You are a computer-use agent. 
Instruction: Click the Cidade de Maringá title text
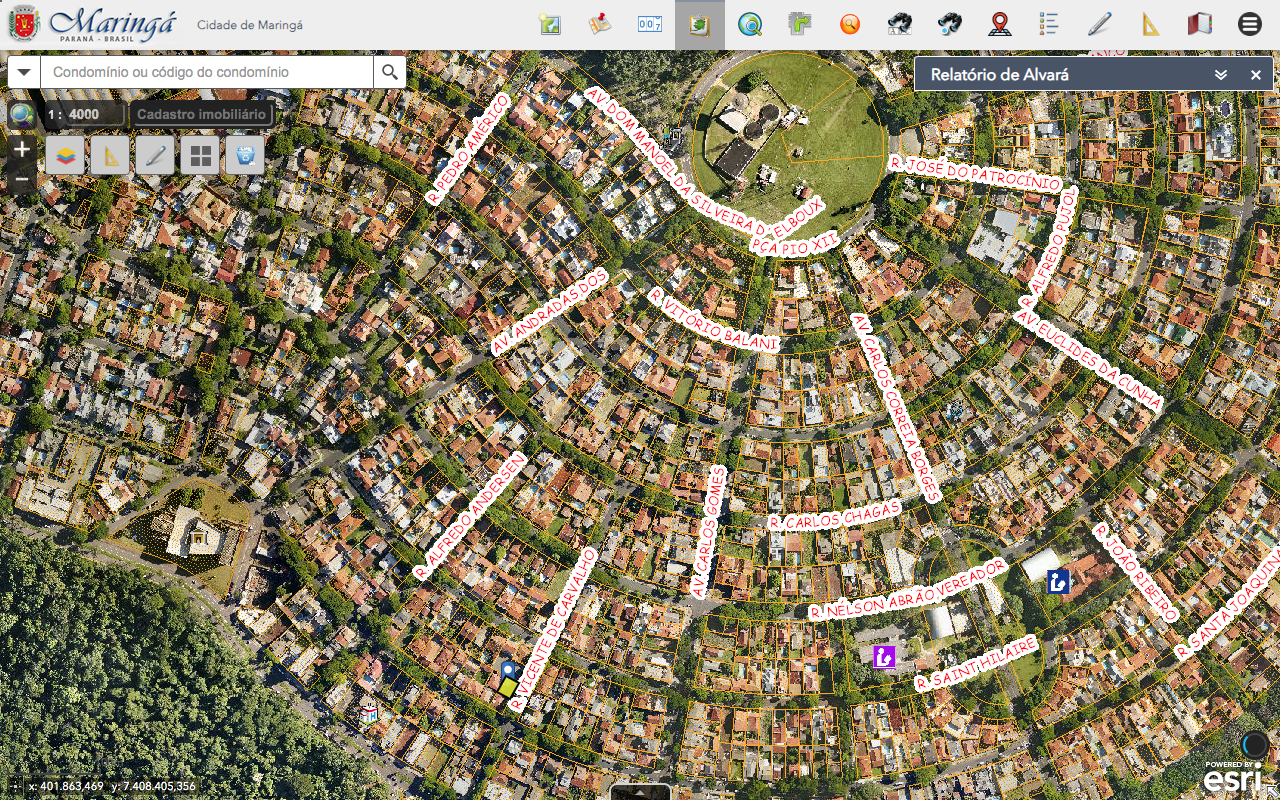(x=250, y=24)
